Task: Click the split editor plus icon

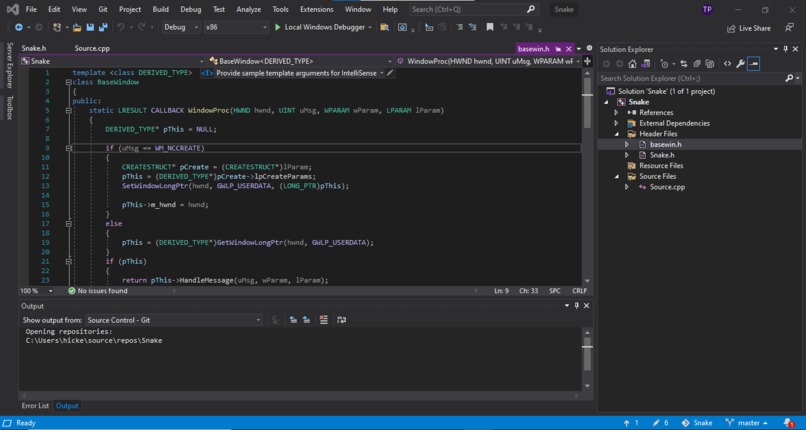Action: click(588, 61)
